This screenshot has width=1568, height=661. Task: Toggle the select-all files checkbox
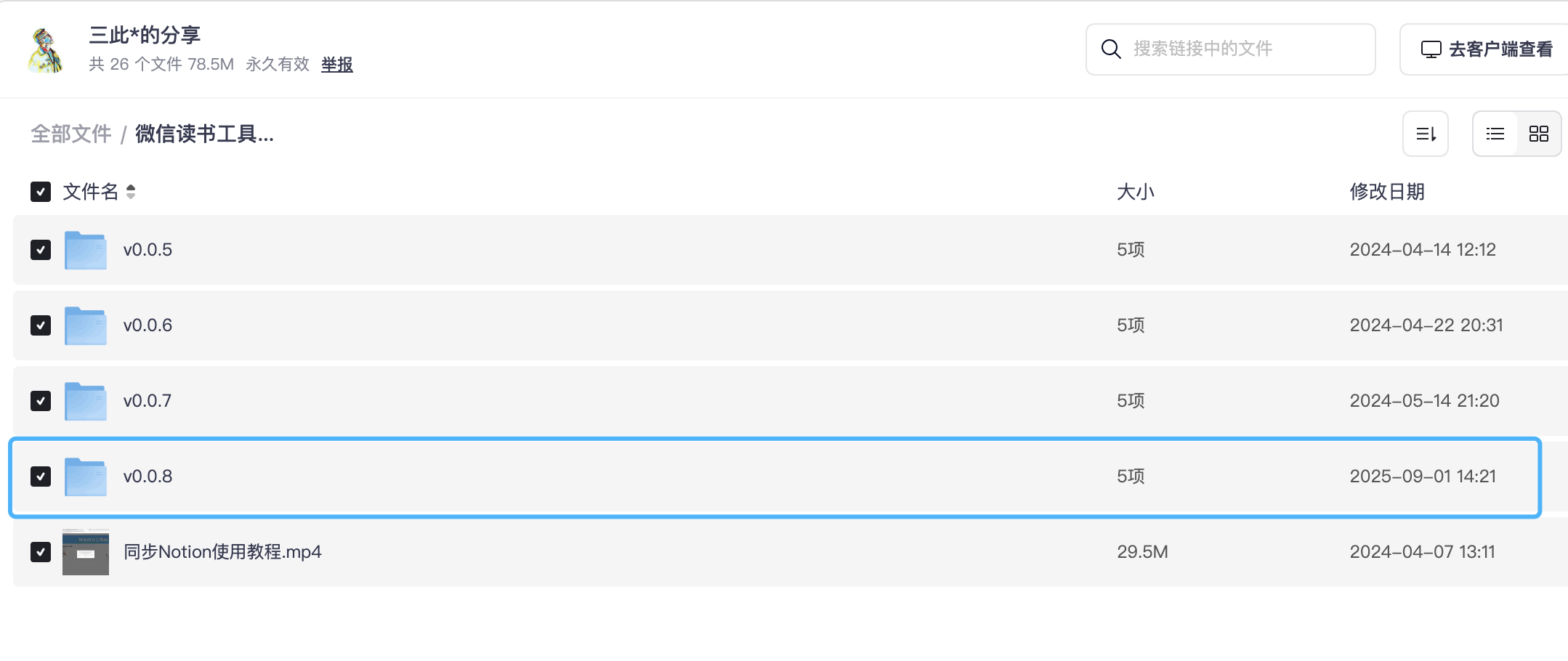tap(41, 192)
